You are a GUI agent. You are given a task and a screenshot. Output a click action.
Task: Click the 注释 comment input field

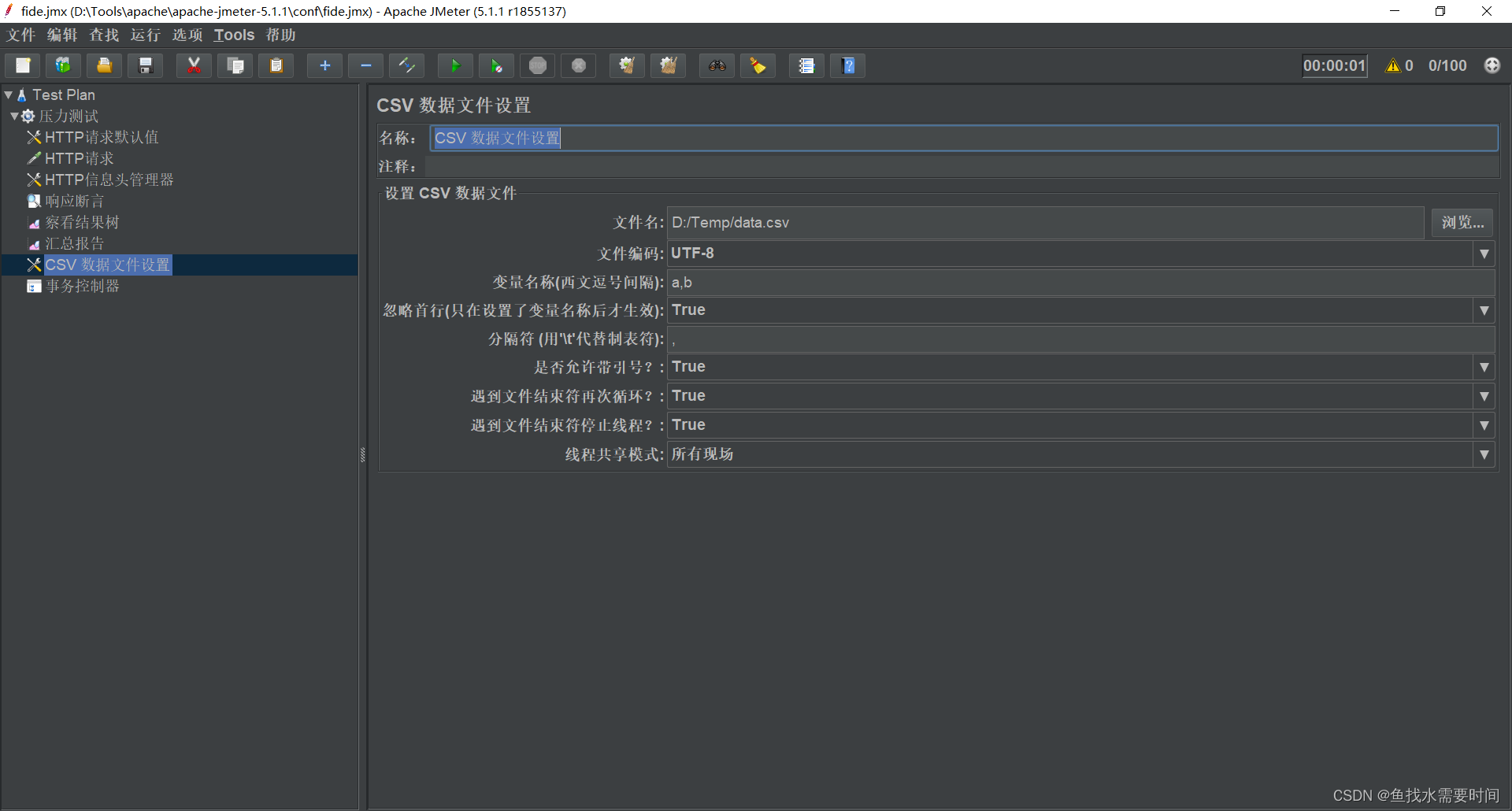pos(962,166)
